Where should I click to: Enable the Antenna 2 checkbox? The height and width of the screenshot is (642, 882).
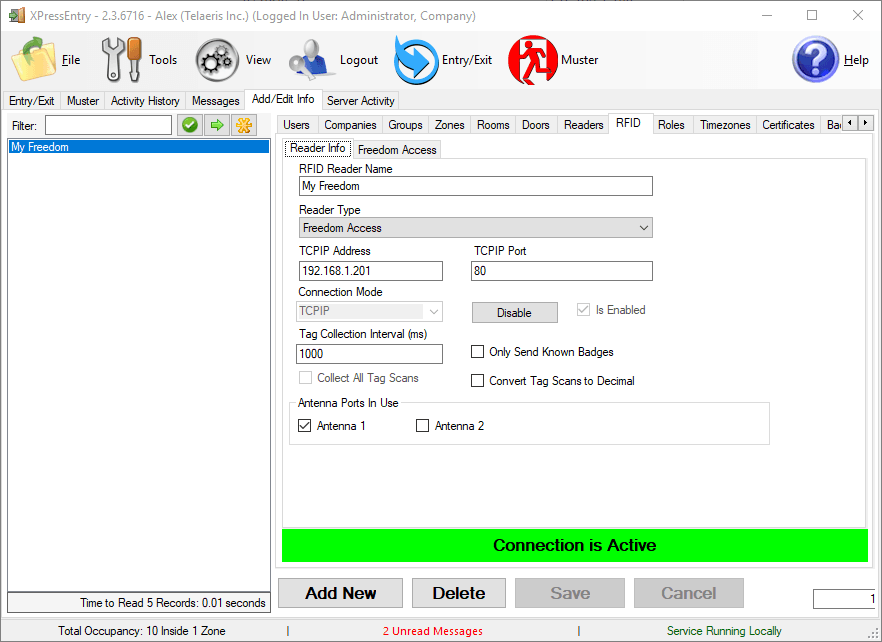pyautogui.click(x=422, y=425)
